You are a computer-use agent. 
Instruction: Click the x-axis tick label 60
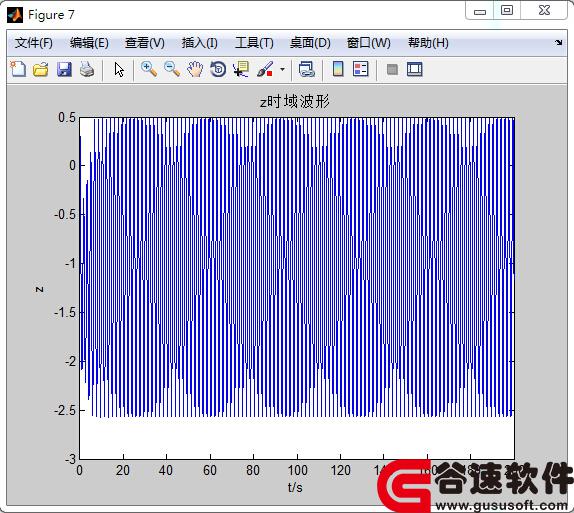(210, 470)
